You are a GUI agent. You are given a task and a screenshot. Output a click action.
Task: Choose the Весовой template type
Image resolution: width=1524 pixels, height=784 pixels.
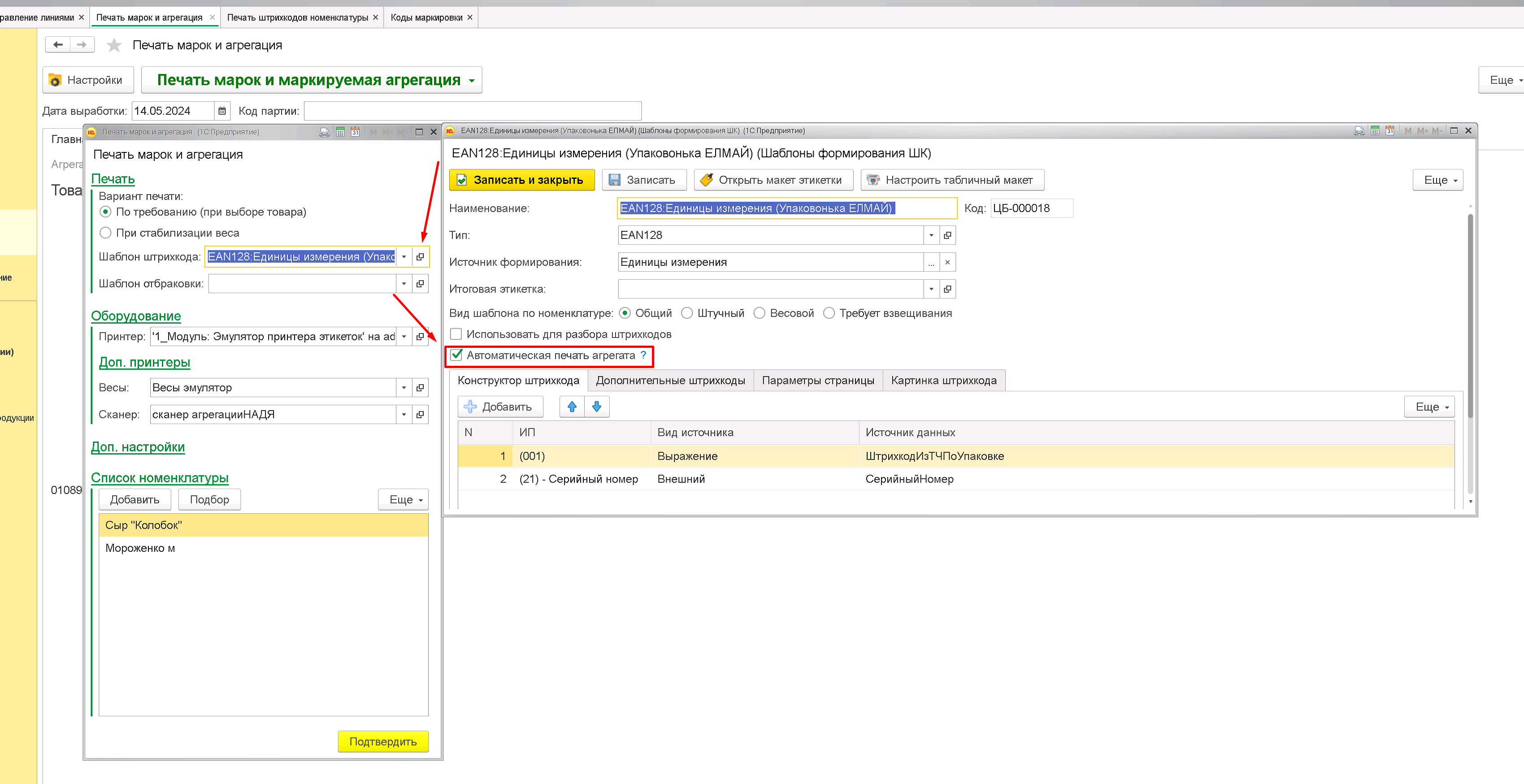(x=759, y=313)
